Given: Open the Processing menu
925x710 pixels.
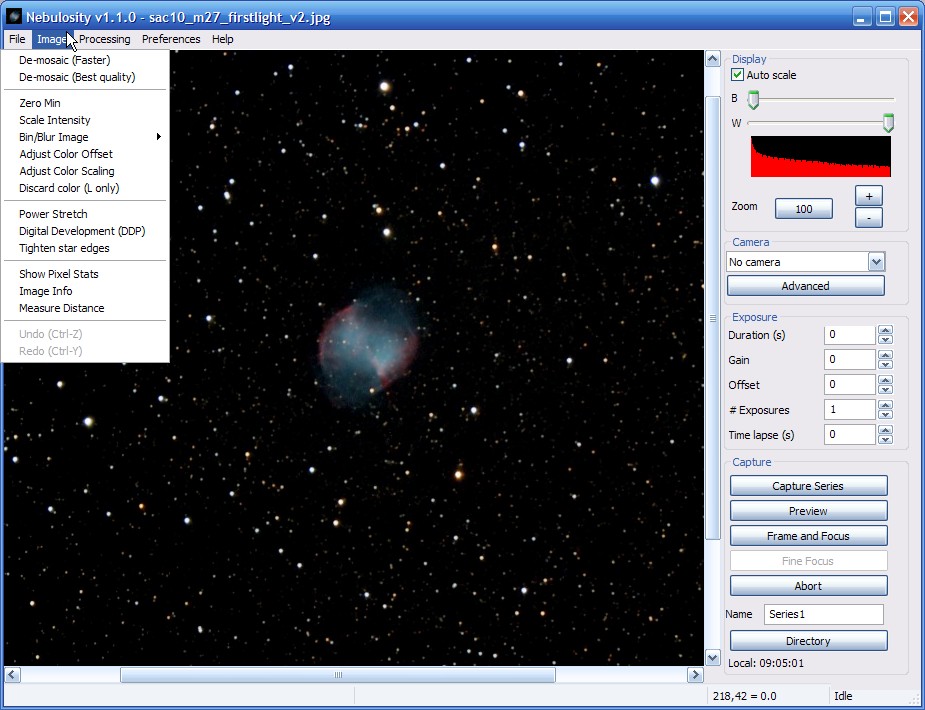Looking at the screenshot, I should point(105,39).
